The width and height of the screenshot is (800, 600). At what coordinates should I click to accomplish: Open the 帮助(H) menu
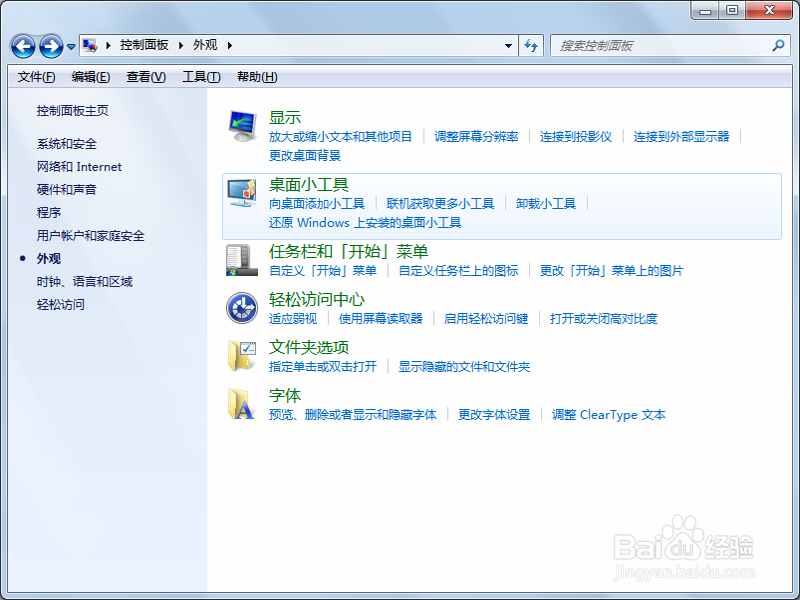point(257,77)
